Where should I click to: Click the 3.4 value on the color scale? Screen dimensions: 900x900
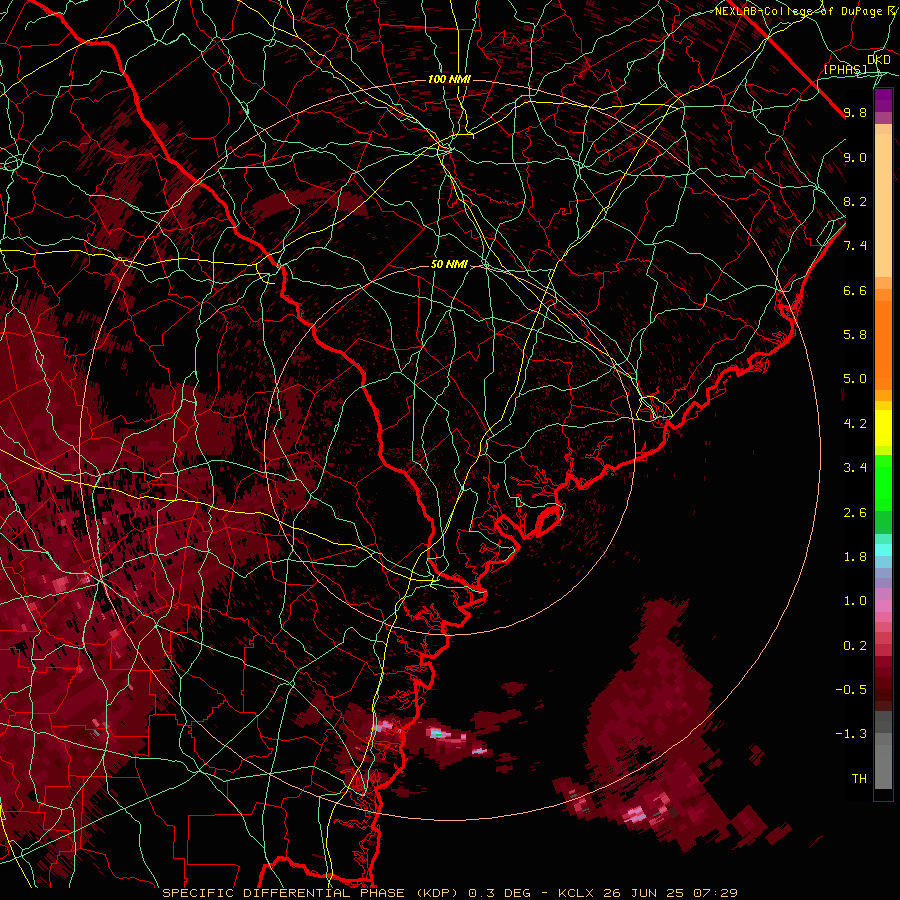pos(855,468)
